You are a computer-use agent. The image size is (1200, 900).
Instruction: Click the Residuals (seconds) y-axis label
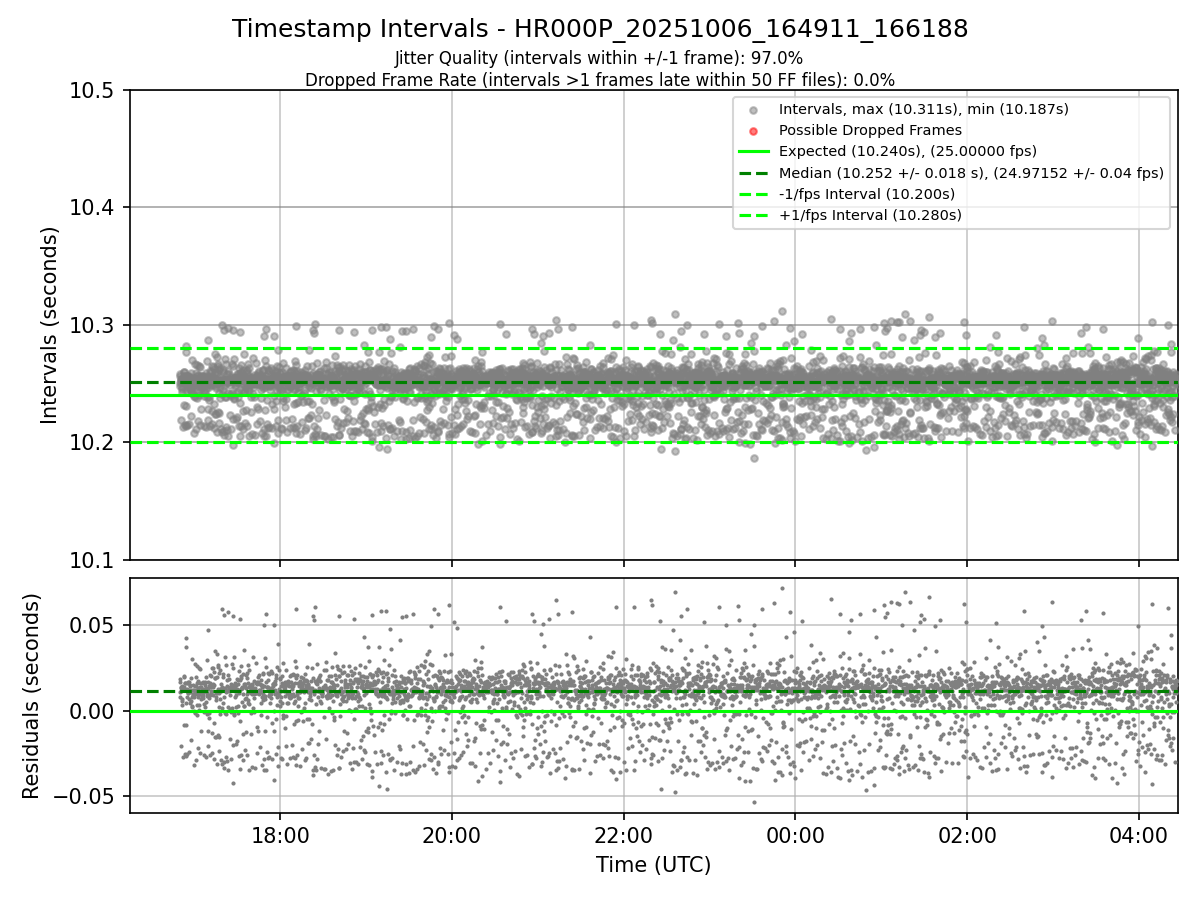point(32,695)
